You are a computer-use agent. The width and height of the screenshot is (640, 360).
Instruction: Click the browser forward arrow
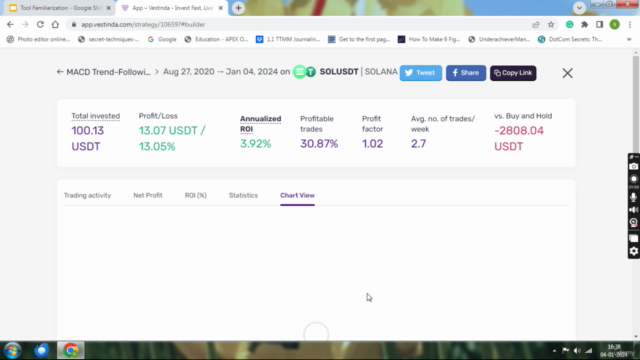point(25,24)
